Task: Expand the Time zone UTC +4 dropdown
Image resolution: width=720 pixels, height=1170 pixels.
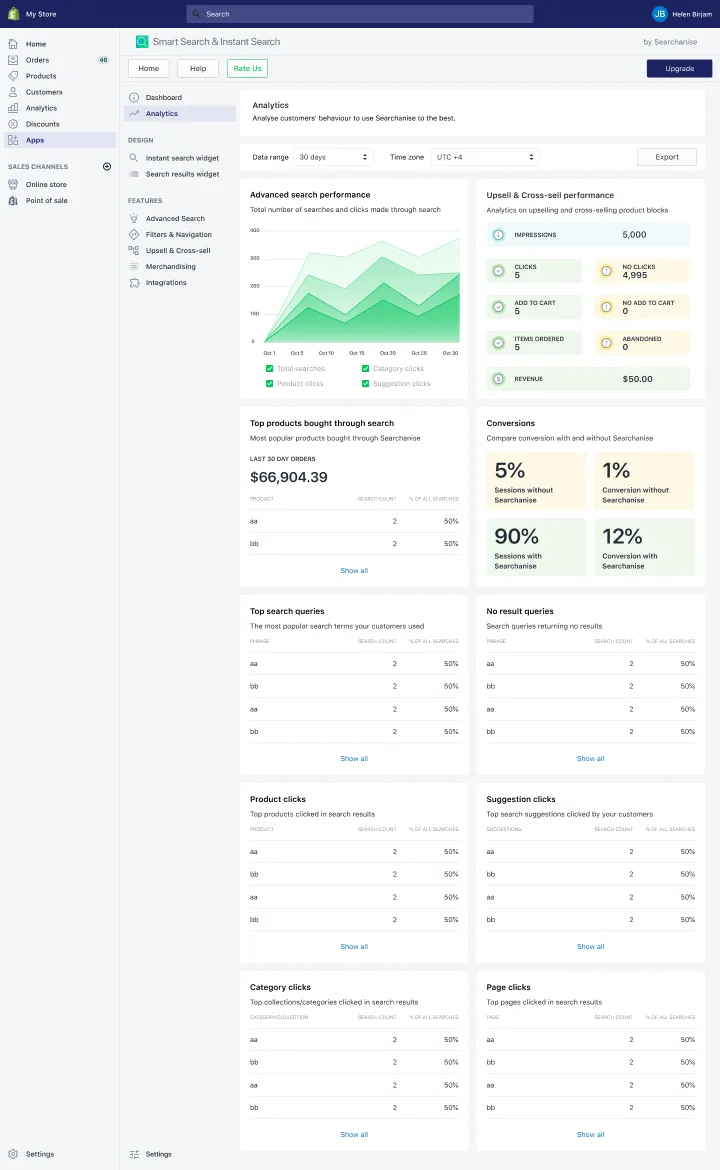Action: tap(485, 157)
